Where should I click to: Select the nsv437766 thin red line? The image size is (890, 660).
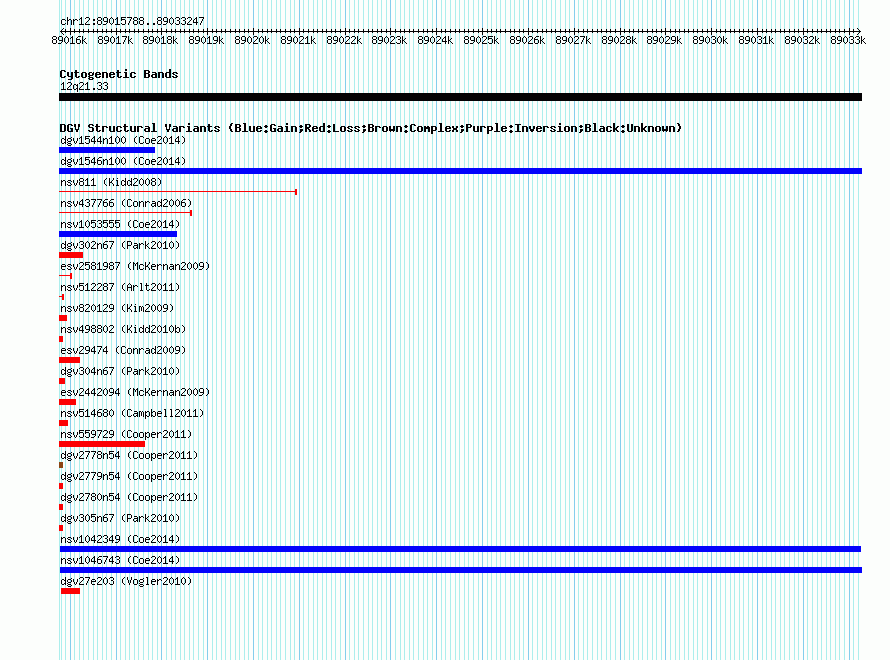point(125,213)
